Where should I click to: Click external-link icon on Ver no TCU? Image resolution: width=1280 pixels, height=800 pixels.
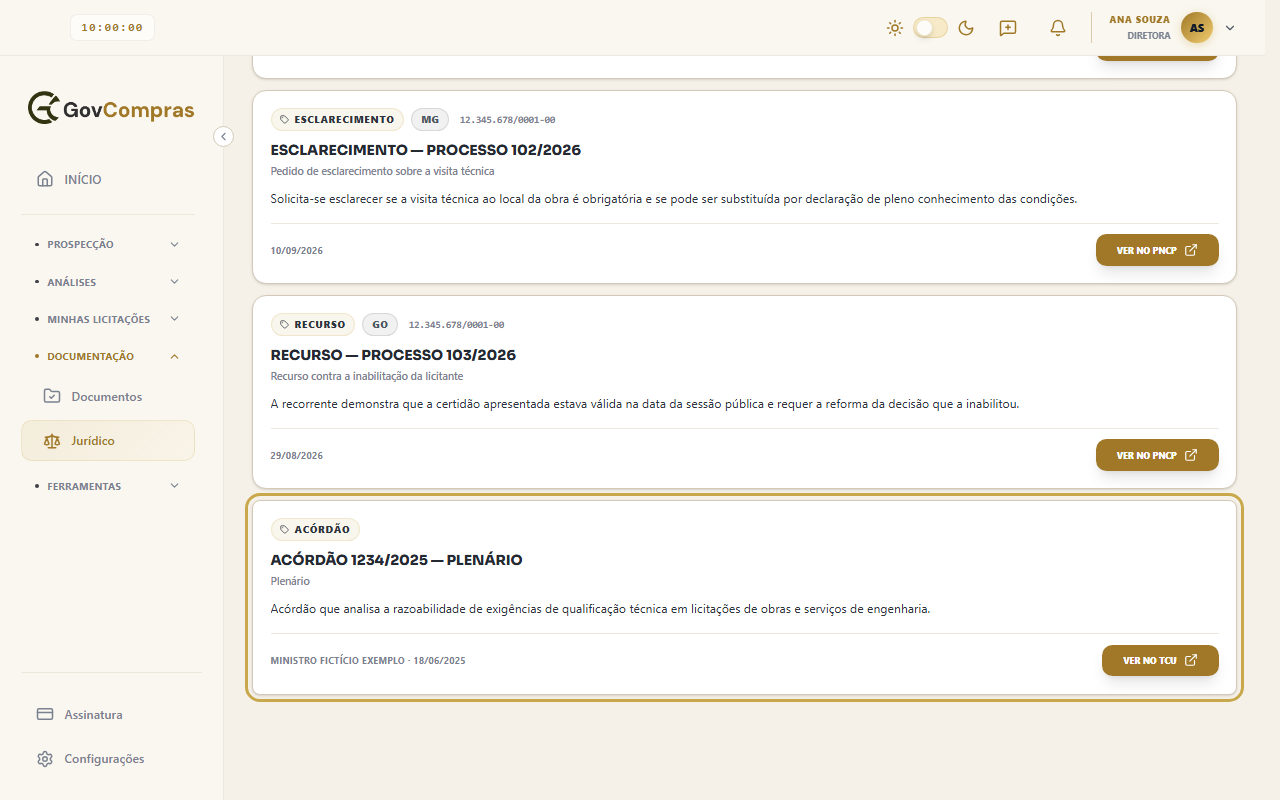coord(1191,661)
